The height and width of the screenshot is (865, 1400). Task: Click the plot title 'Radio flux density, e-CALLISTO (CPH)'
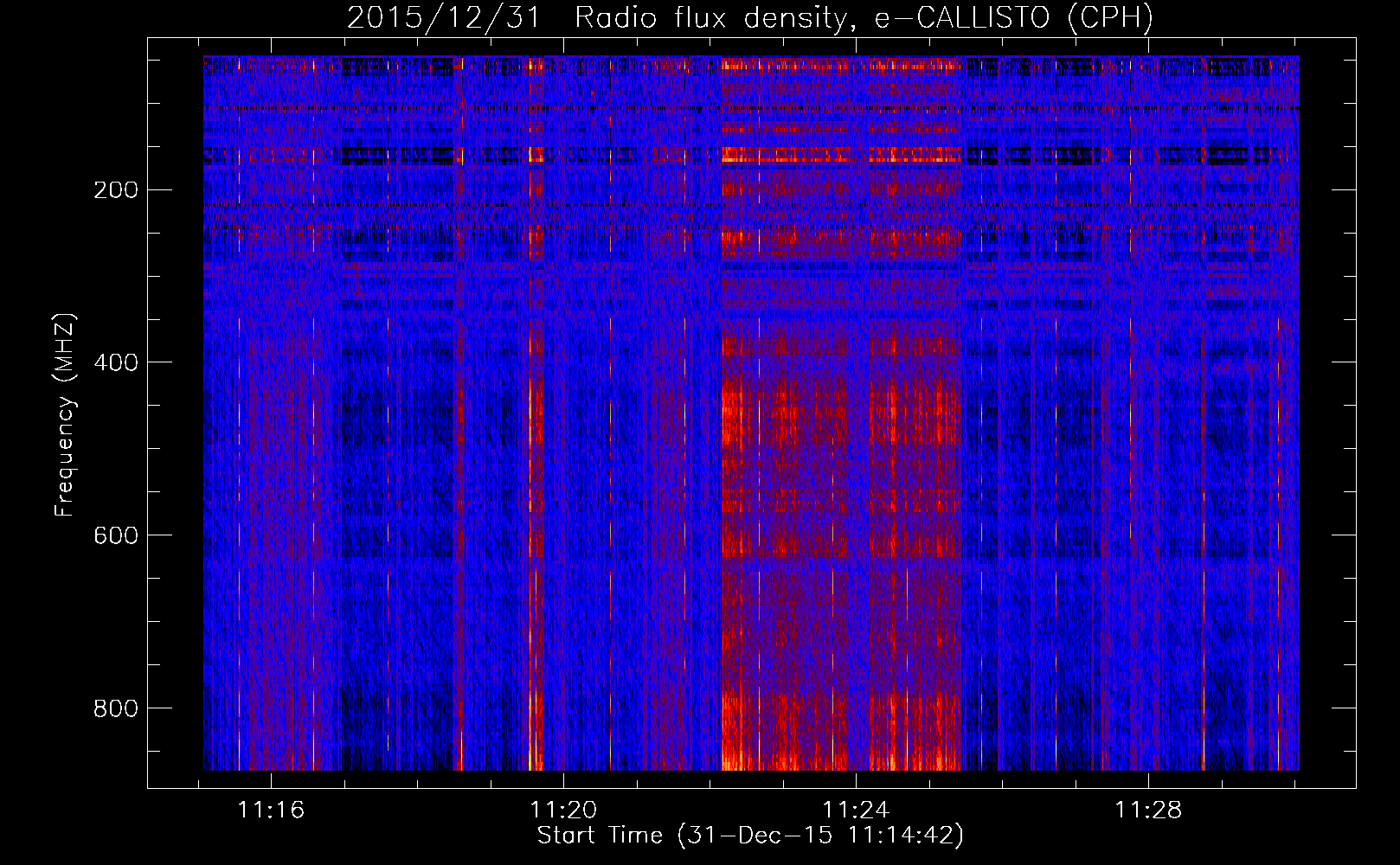click(864, 18)
